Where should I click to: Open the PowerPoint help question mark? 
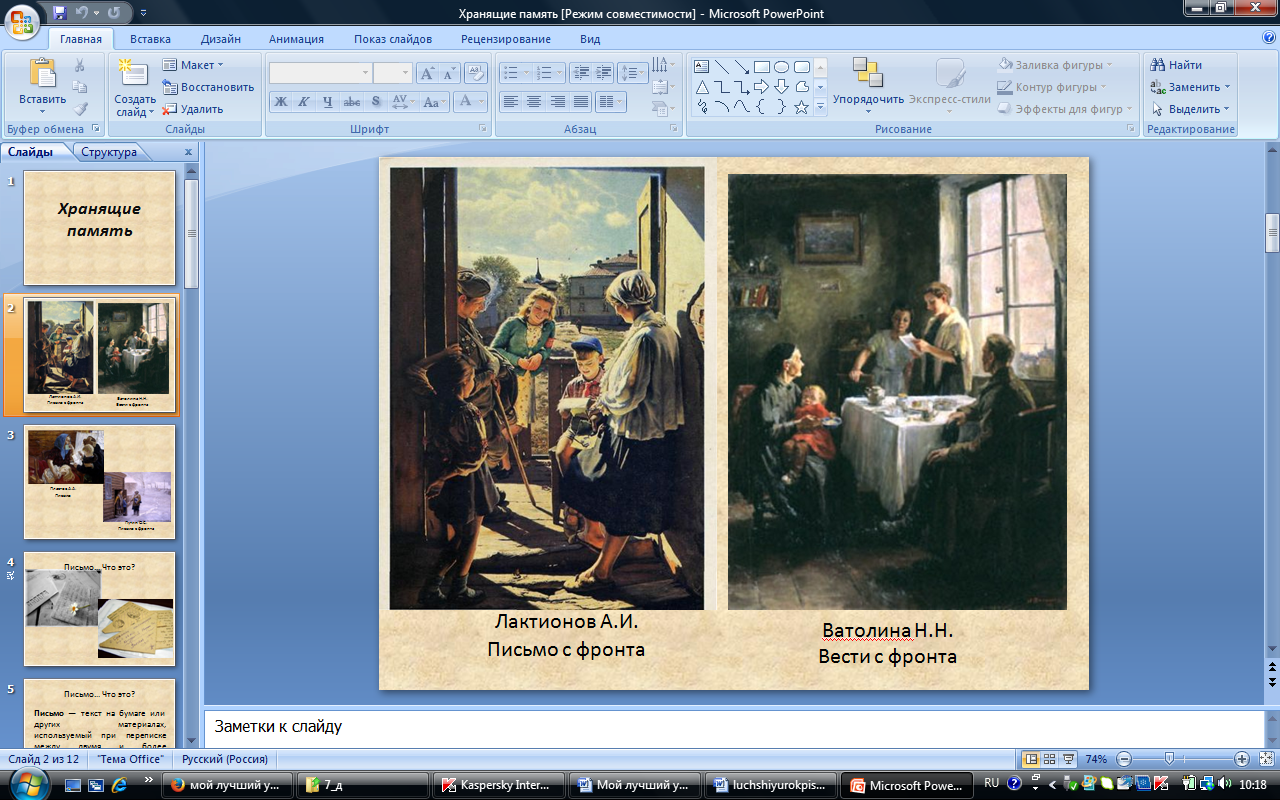[1269, 38]
